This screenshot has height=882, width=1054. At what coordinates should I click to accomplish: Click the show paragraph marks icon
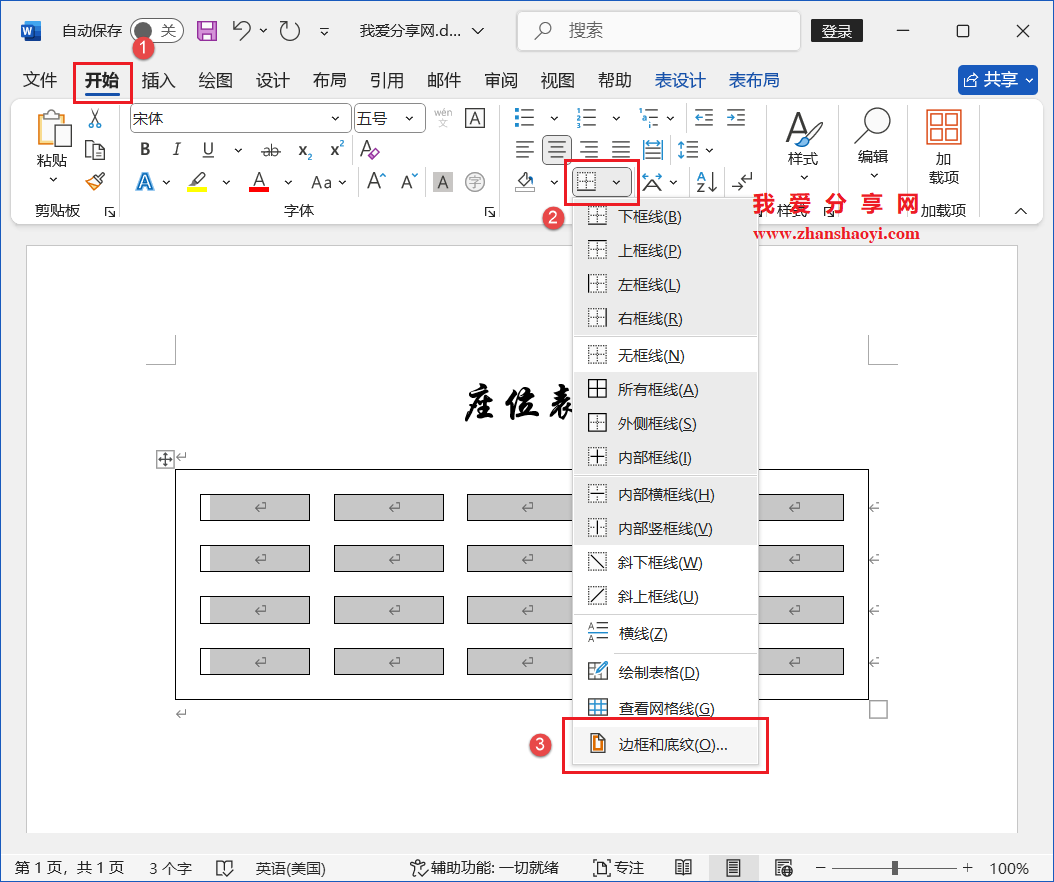(x=742, y=182)
